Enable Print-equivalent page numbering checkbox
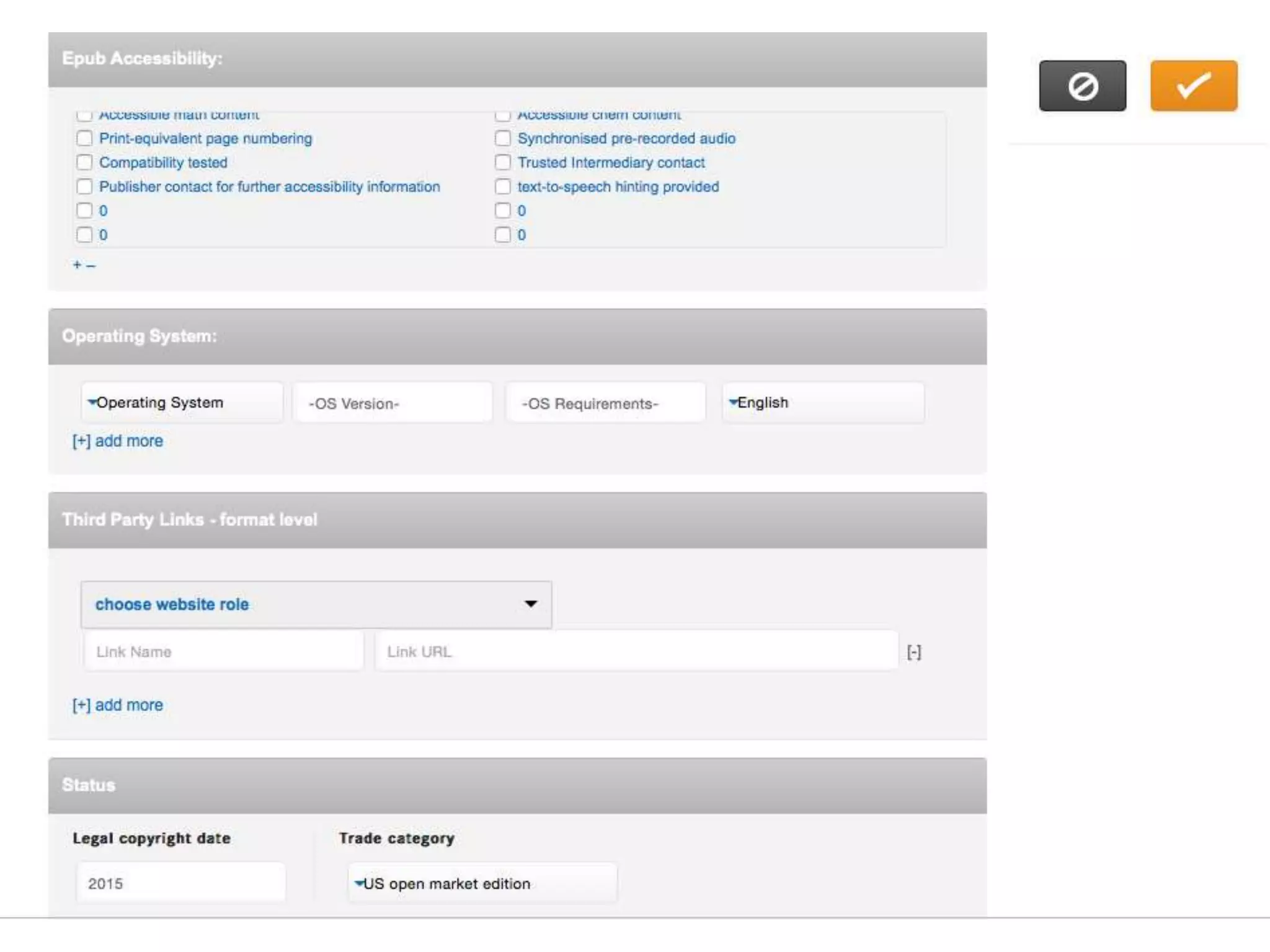This screenshot has height=952, width=1270. 84,138
